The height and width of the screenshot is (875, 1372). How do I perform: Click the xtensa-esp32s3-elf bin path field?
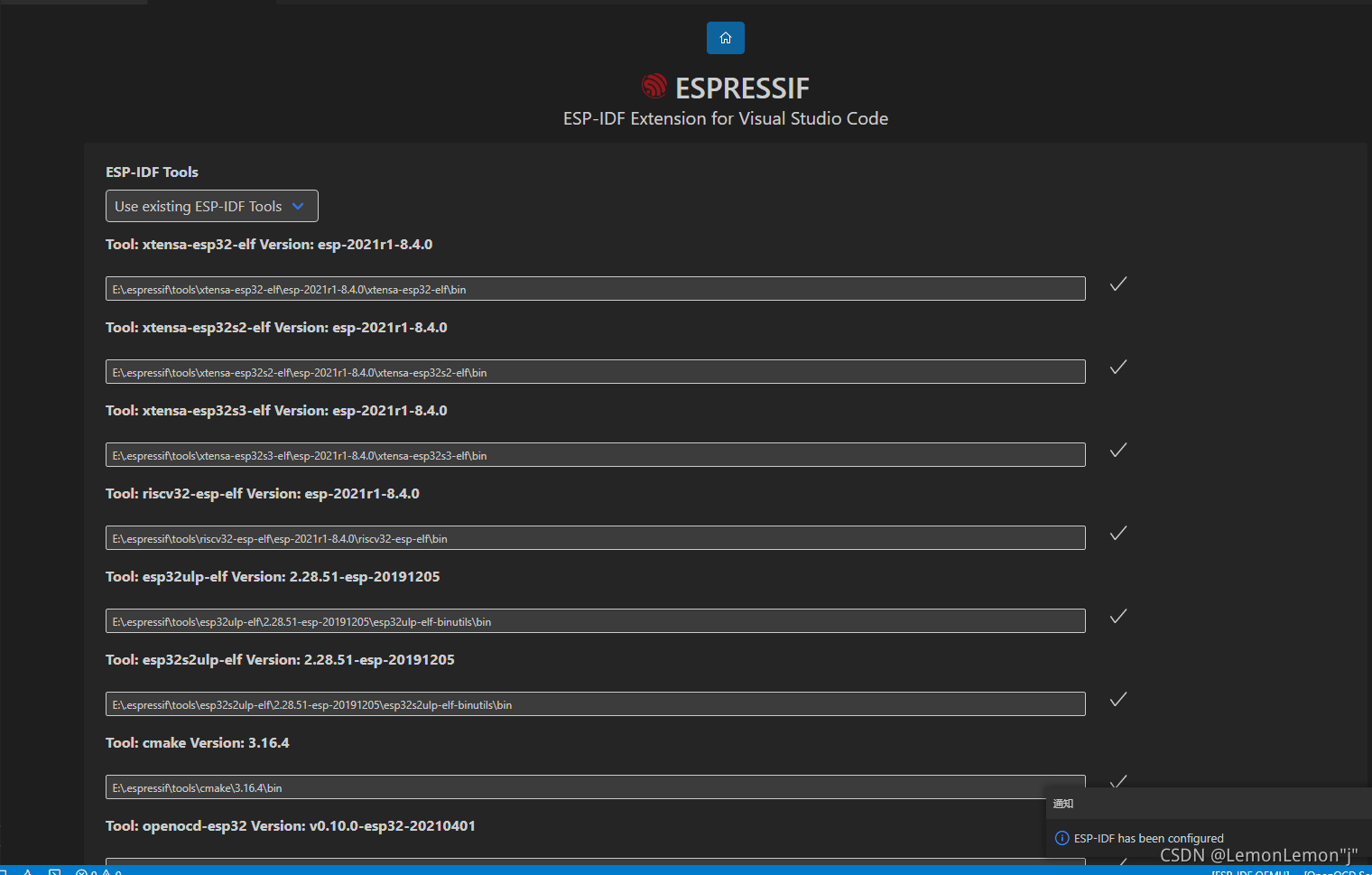pyautogui.click(x=596, y=455)
